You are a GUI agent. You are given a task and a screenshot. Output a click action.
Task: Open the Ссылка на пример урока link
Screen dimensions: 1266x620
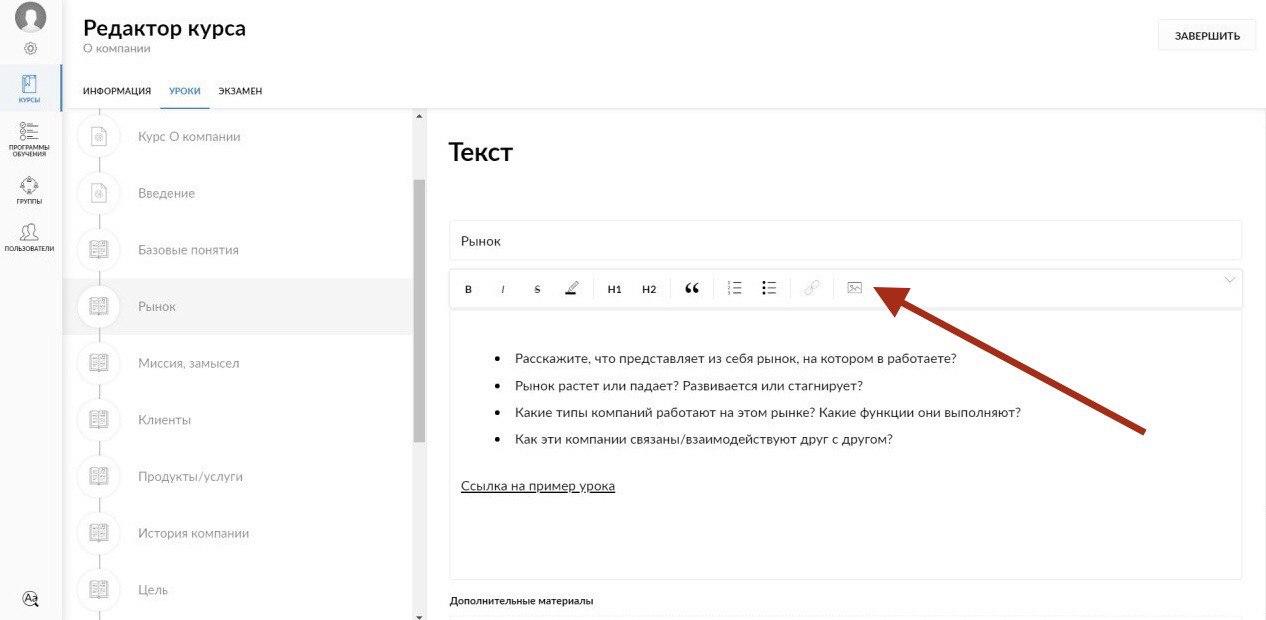click(x=538, y=486)
